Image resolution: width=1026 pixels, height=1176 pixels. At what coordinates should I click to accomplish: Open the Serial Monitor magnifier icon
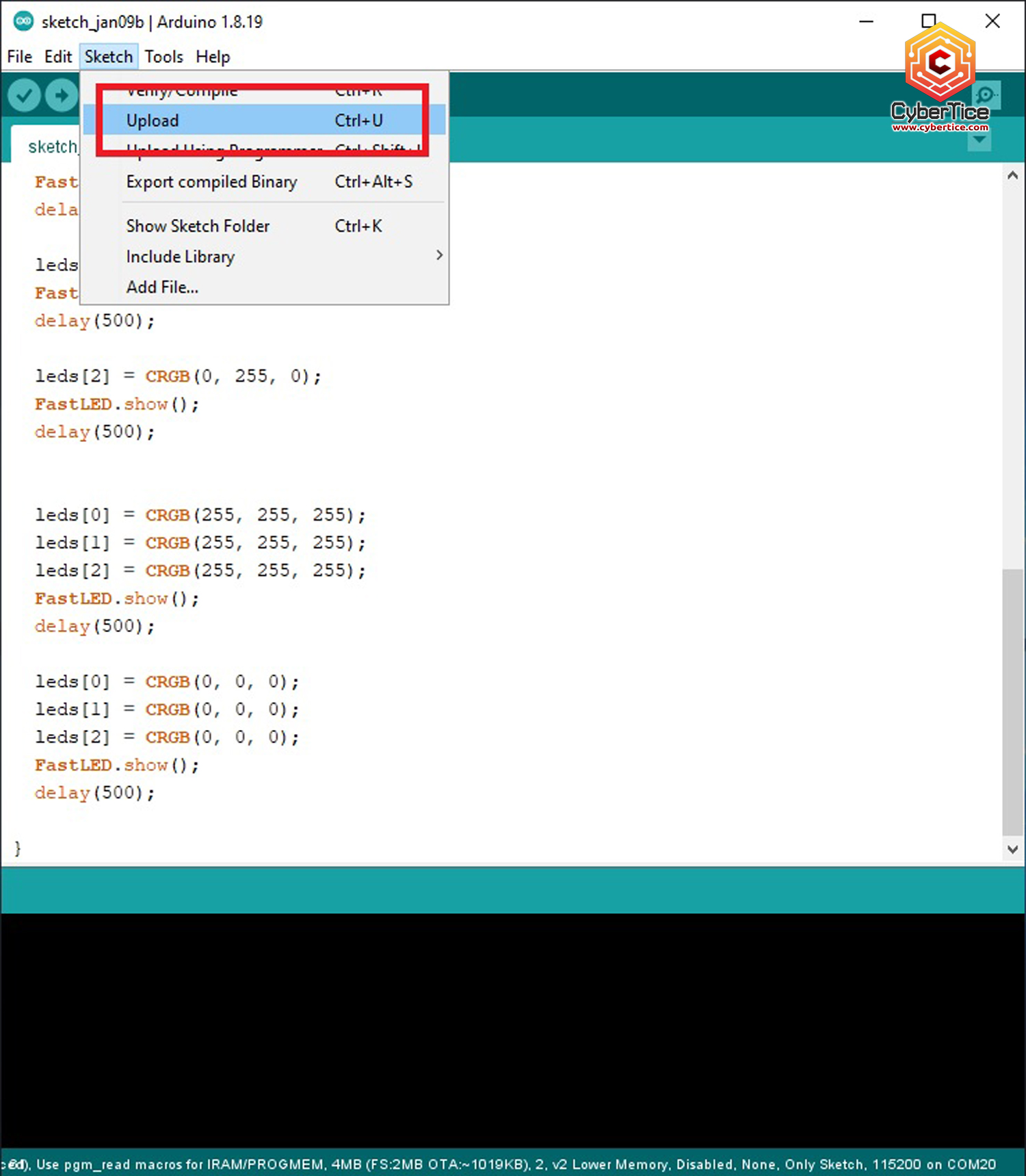coord(986,95)
